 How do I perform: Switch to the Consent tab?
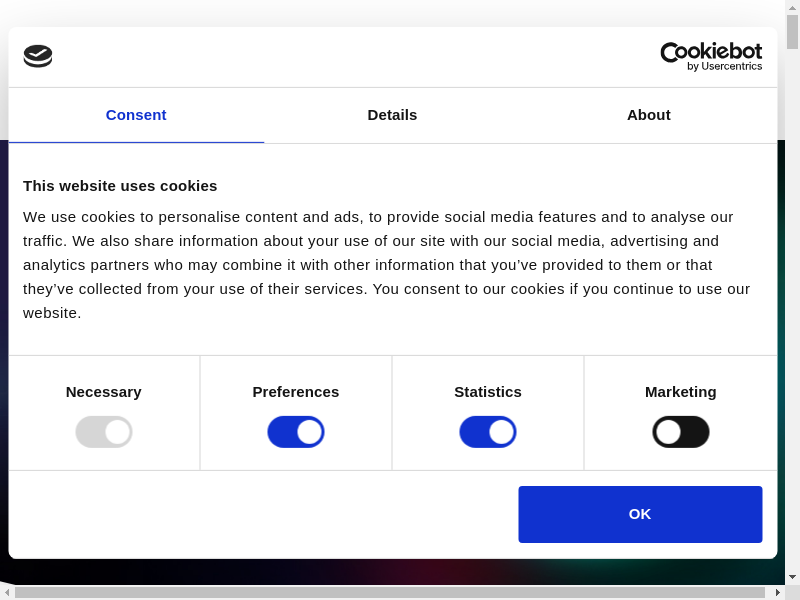pyautogui.click(x=136, y=115)
